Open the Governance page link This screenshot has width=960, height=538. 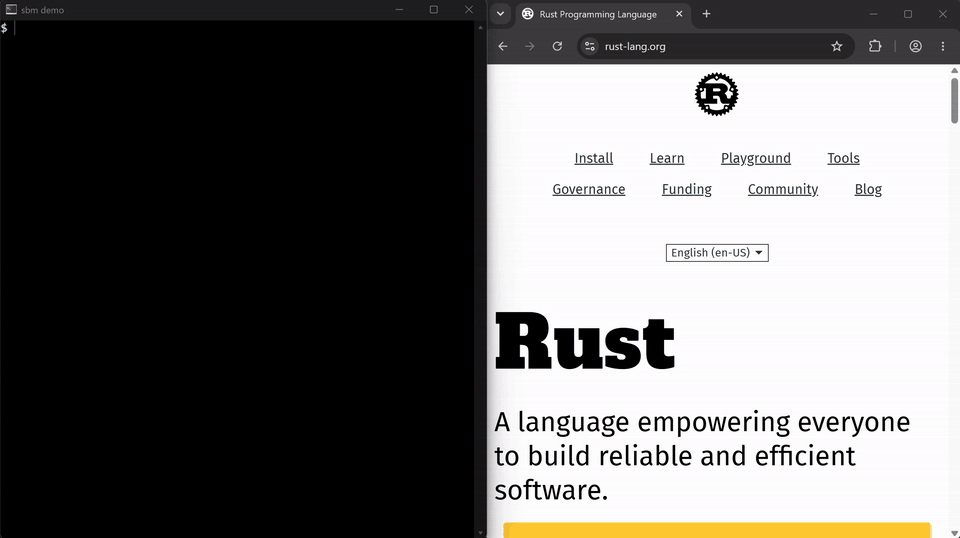pos(588,189)
